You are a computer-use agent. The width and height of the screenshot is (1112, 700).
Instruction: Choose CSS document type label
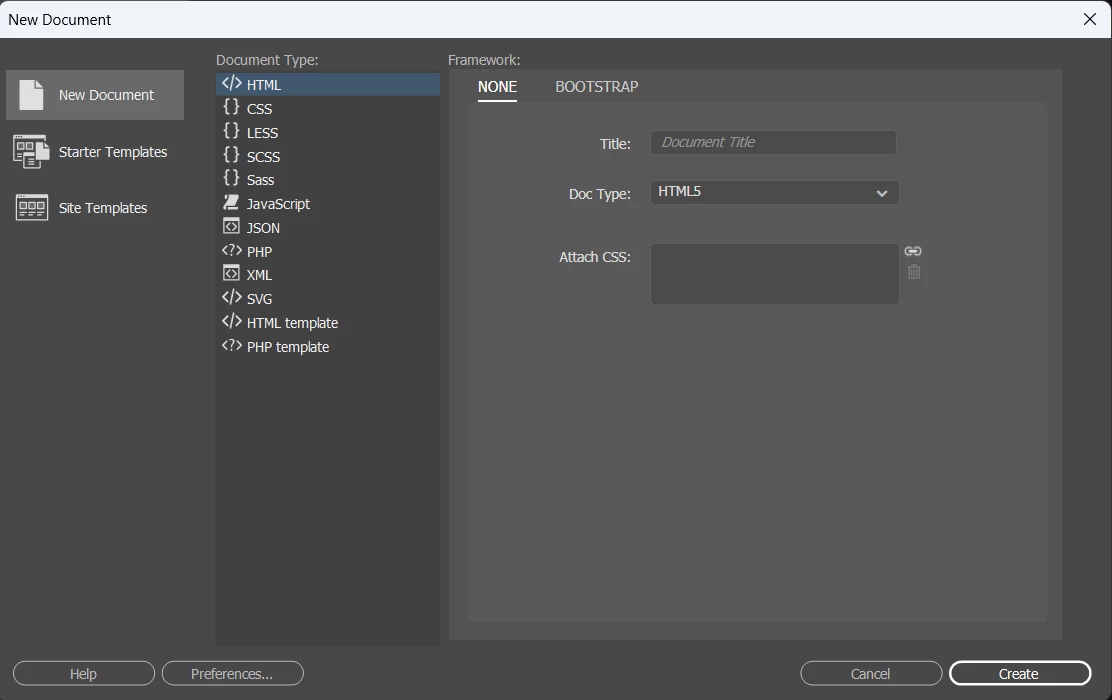click(260, 109)
